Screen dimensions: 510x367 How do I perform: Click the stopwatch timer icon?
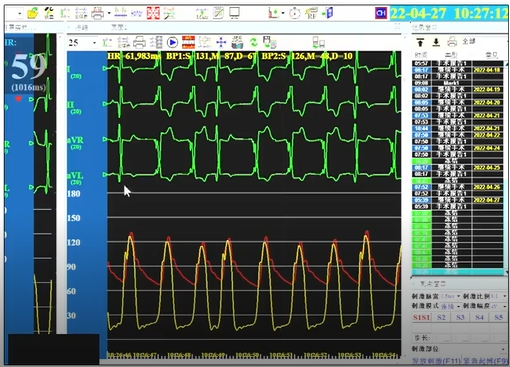click(295, 14)
